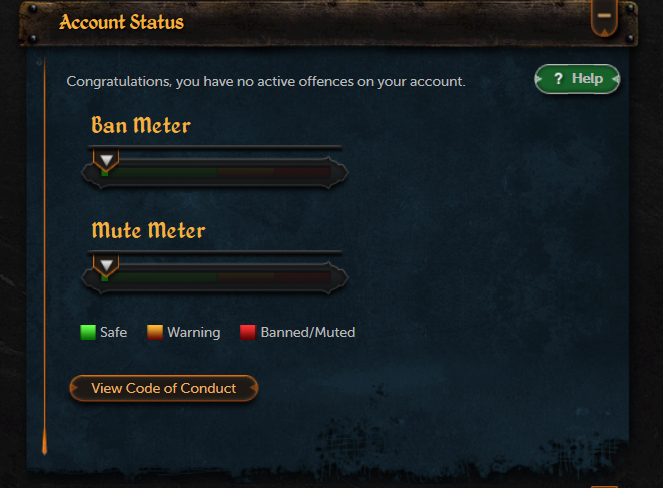The image size is (663, 488).
Task: Click the Banned/Muted legend label
Action: pyautogui.click(x=308, y=332)
